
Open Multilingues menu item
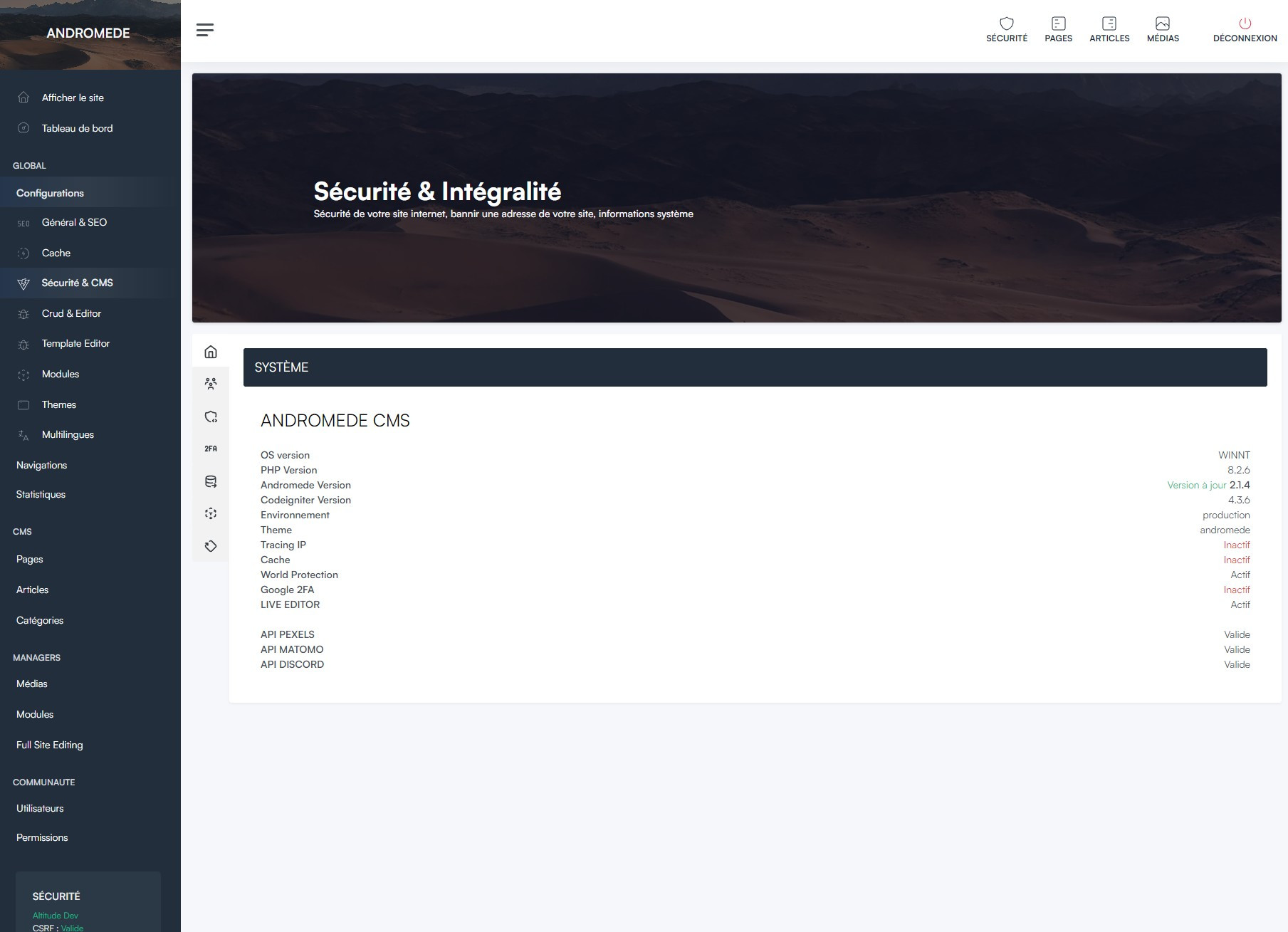(x=68, y=434)
